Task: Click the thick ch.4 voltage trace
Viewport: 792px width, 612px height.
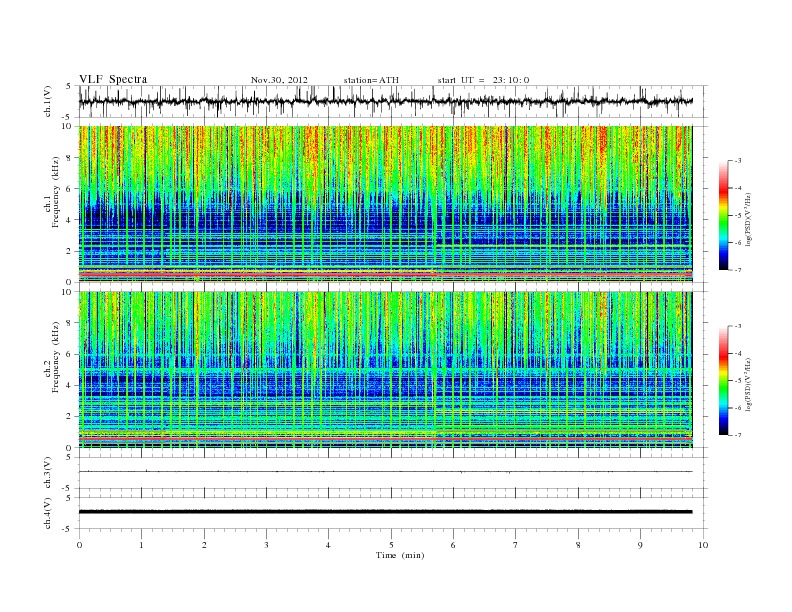Action: [385, 512]
